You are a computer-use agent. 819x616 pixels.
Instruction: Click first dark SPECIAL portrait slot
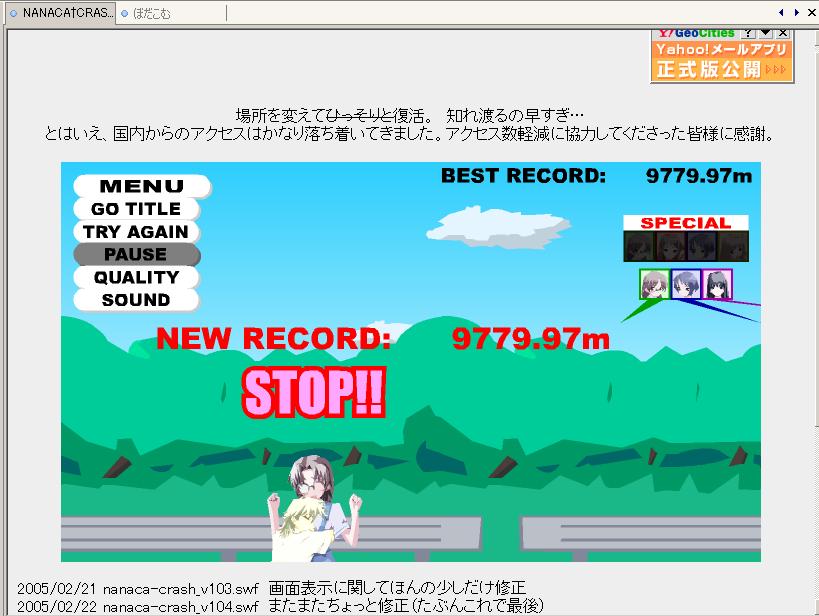(x=639, y=246)
